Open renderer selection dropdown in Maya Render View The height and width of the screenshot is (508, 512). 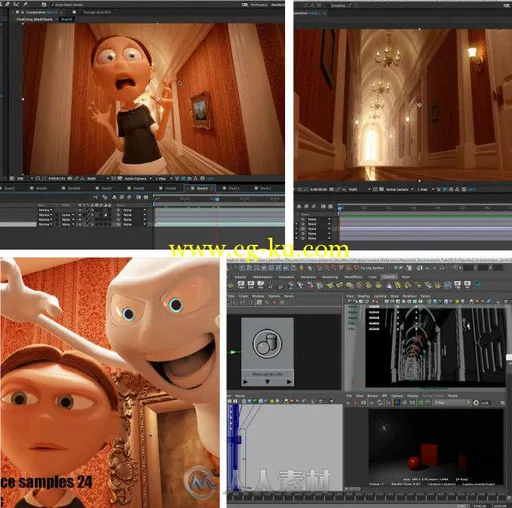[452, 403]
